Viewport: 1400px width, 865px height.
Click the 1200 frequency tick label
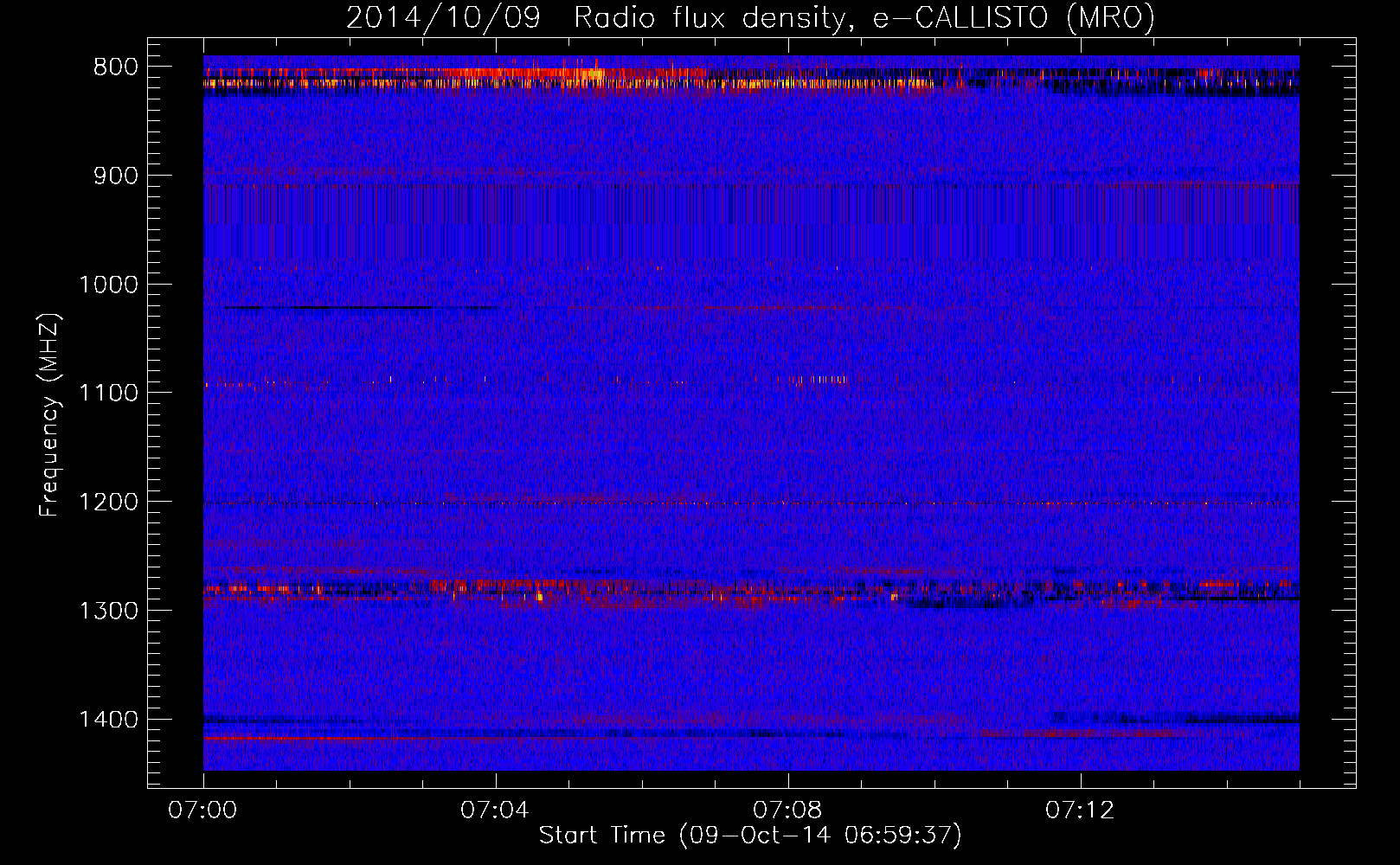108,502
